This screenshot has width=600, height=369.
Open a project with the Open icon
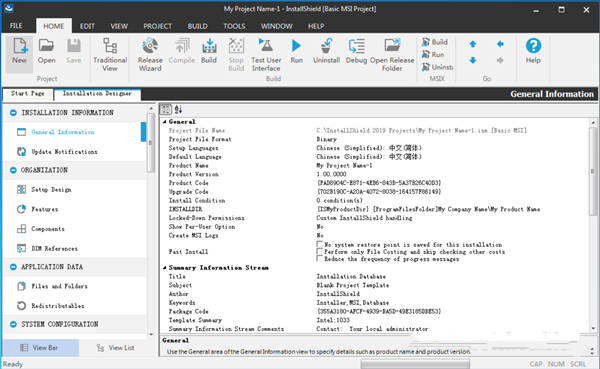click(x=46, y=51)
